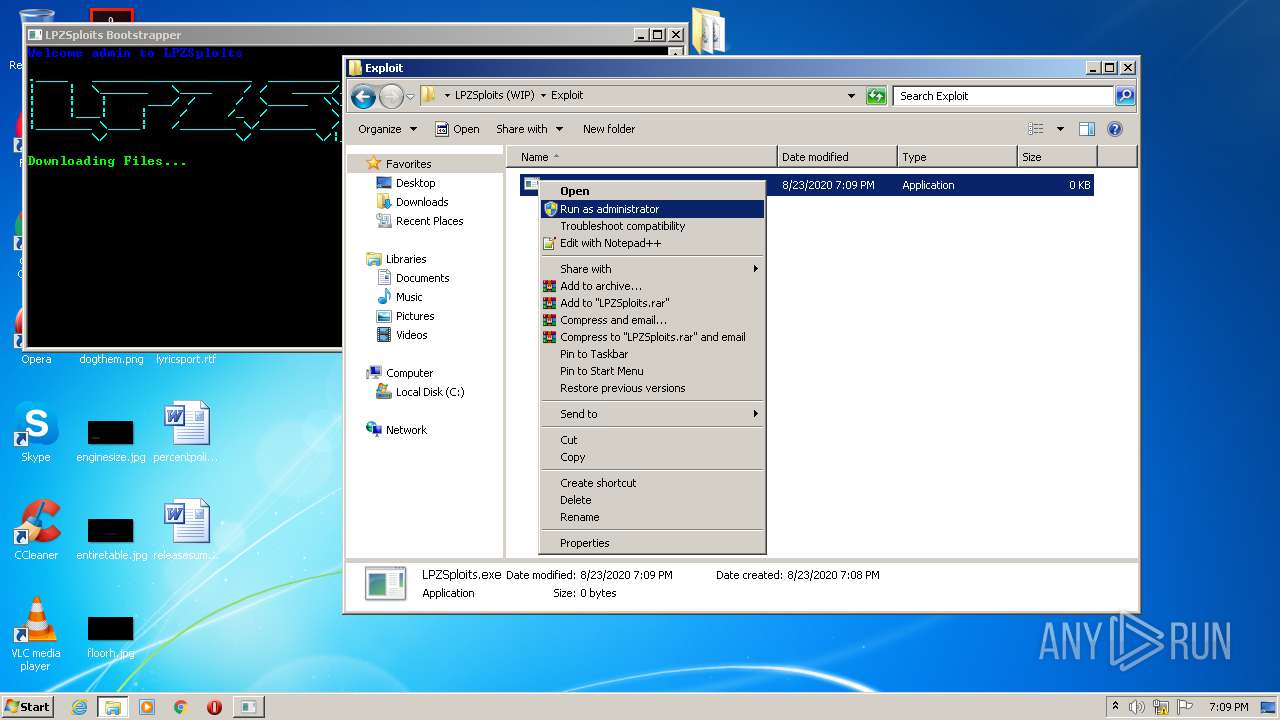Viewport: 1280px width, 720px height.
Task: Choose Create shortcut
Action: point(652,483)
